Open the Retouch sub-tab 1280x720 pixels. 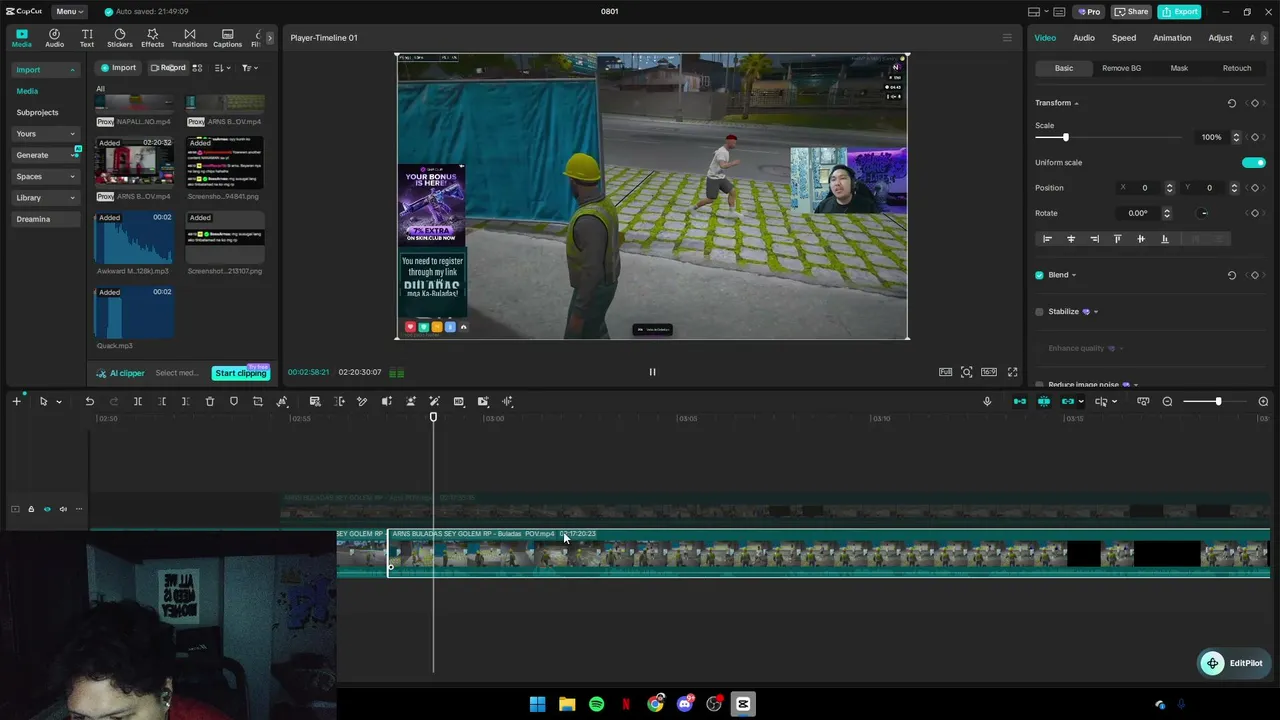click(1237, 68)
